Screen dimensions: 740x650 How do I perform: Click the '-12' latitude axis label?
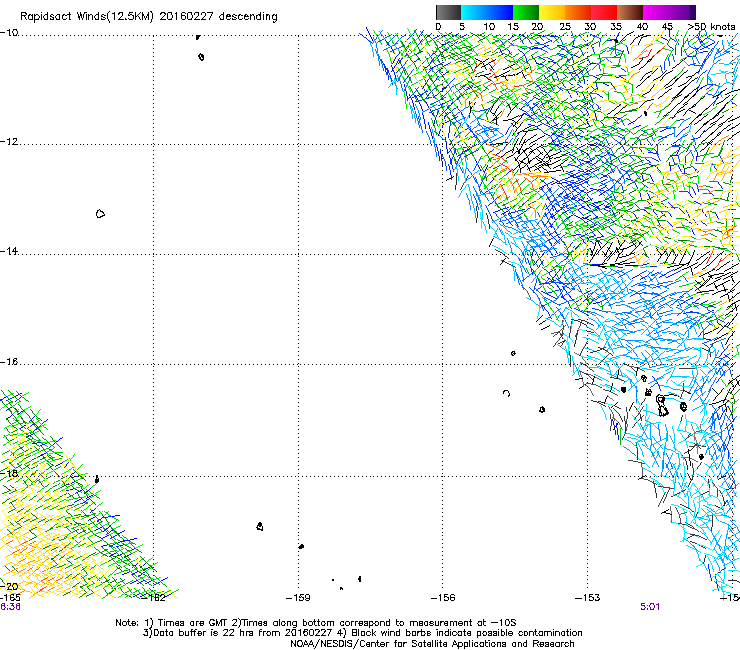pos(9,142)
